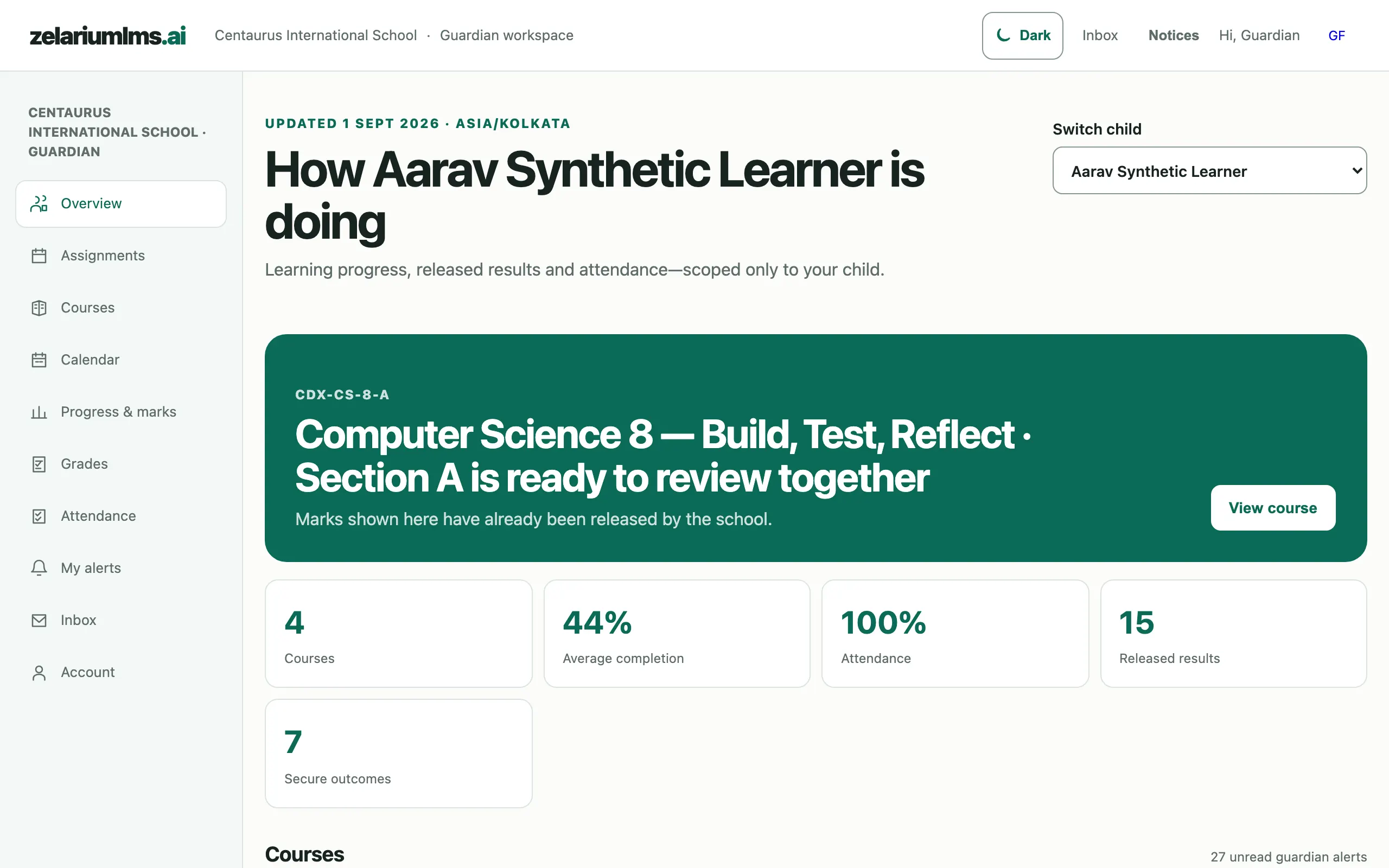Open Inbox from the top bar

[x=1100, y=36]
